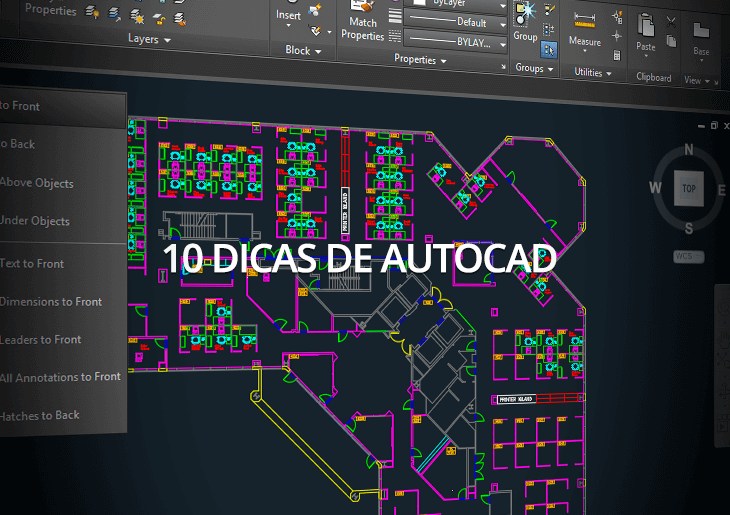This screenshot has height=515, width=730.
Task: Toggle the Group Selection On/Off button
Action: pos(549,50)
